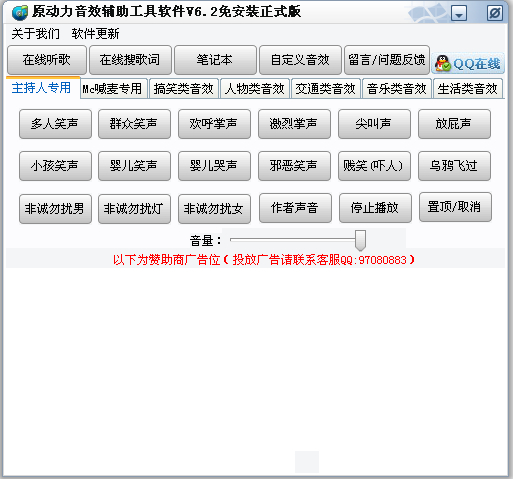The height and width of the screenshot is (479, 513).
Task: Switch to the 音乐类音效 tab
Action: 397,89
